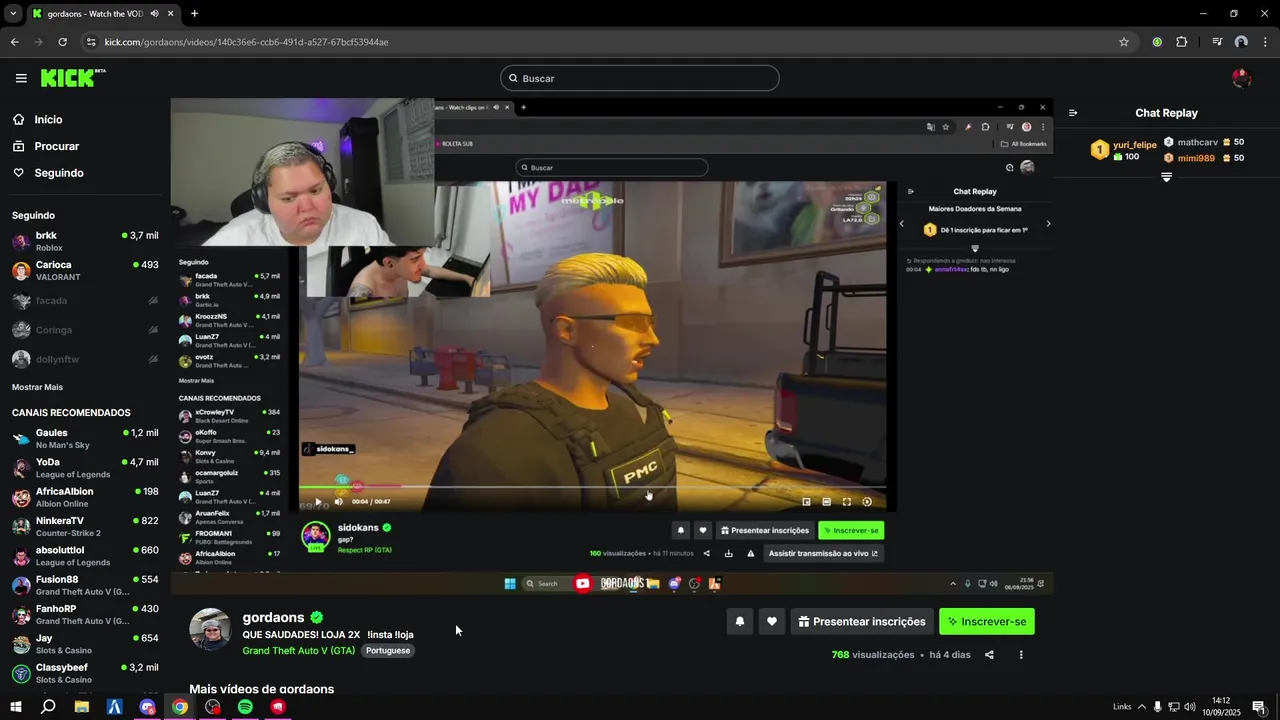Open gordaons channel name link

273,618
